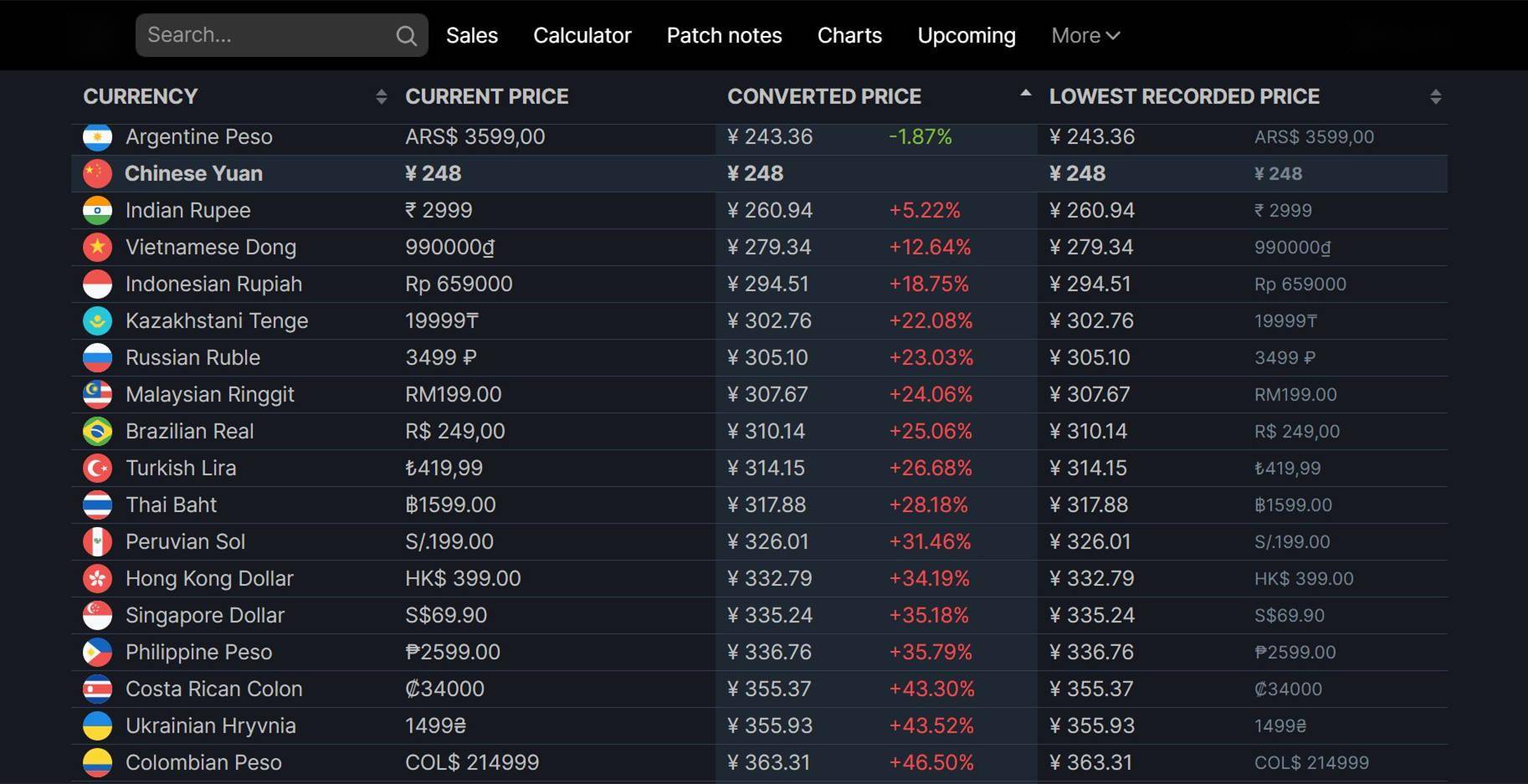Click the Upcoming navigation link

(967, 36)
